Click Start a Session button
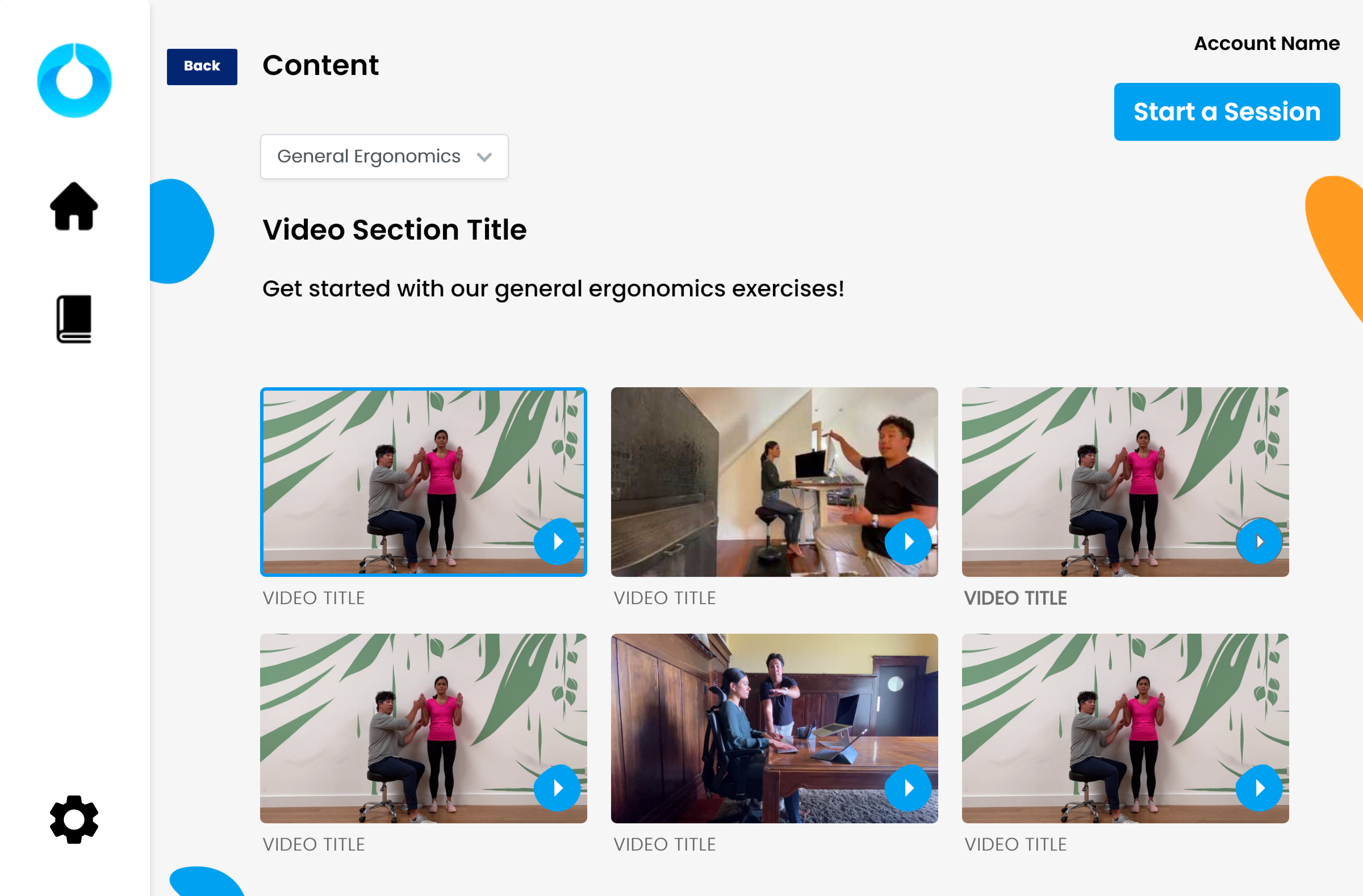Image resolution: width=1363 pixels, height=896 pixels. tap(1227, 112)
